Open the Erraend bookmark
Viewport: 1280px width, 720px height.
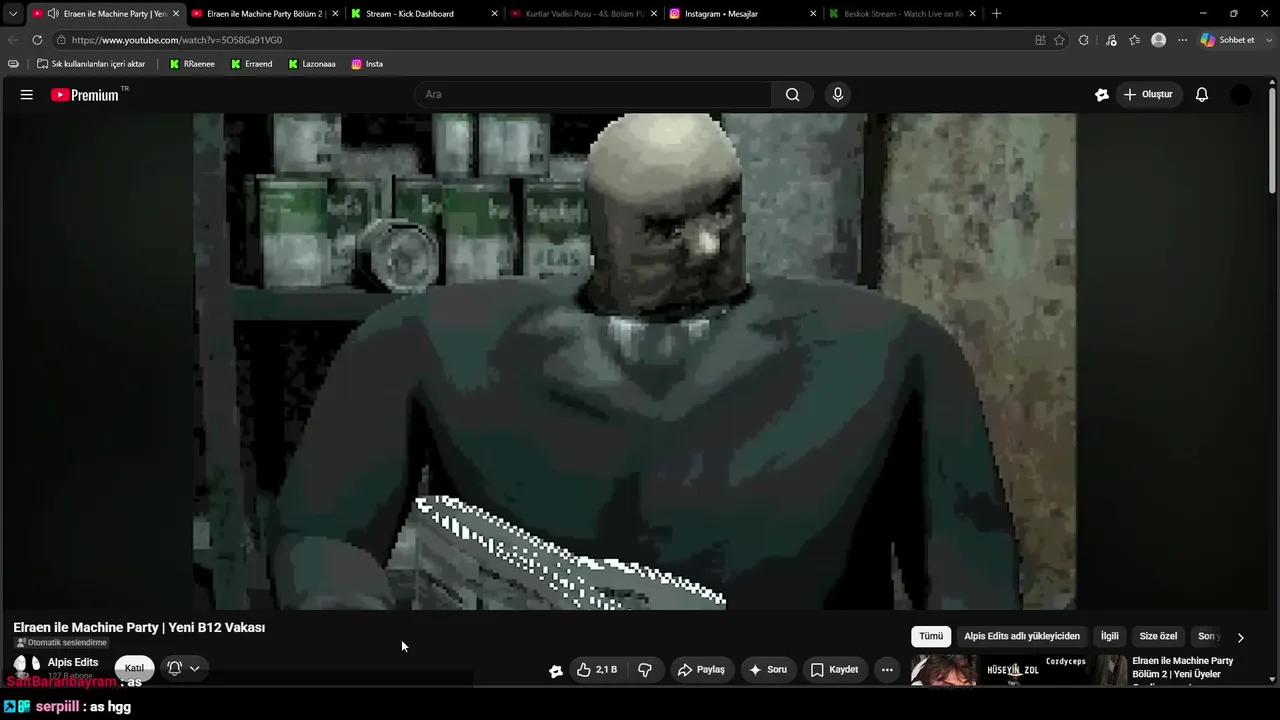[x=251, y=64]
